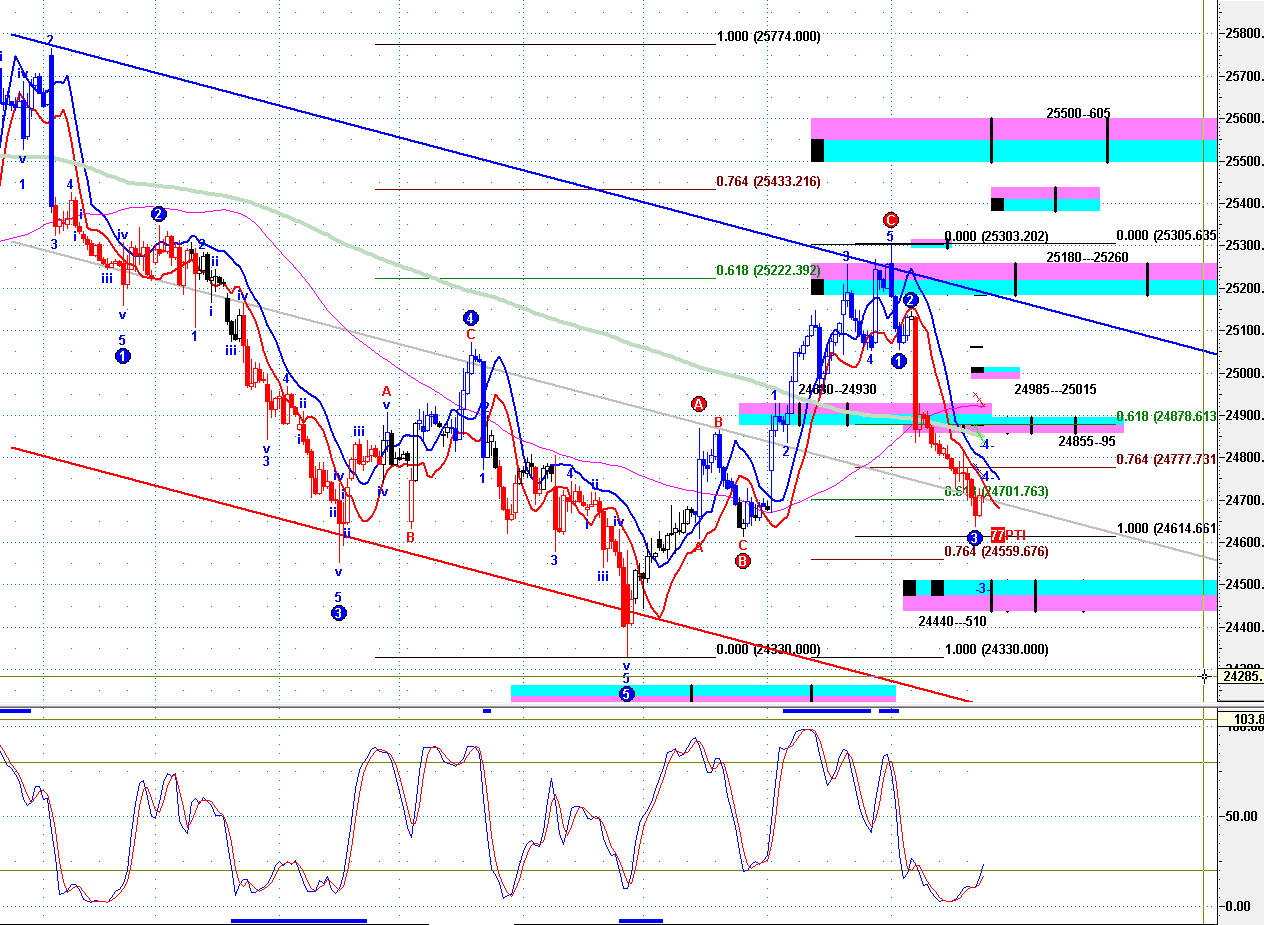Screen dimensions: 1264x925
Task: Click the 1.000 (24614.661) extension label
Action: [1166, 528]
